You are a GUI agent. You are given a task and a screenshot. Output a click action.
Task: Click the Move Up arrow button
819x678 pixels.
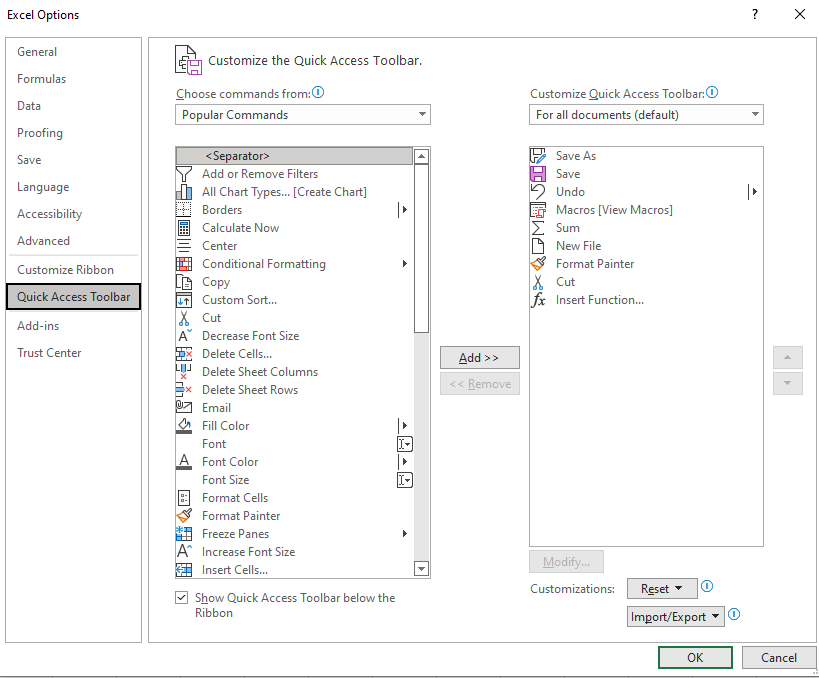(x=787, y=358)
